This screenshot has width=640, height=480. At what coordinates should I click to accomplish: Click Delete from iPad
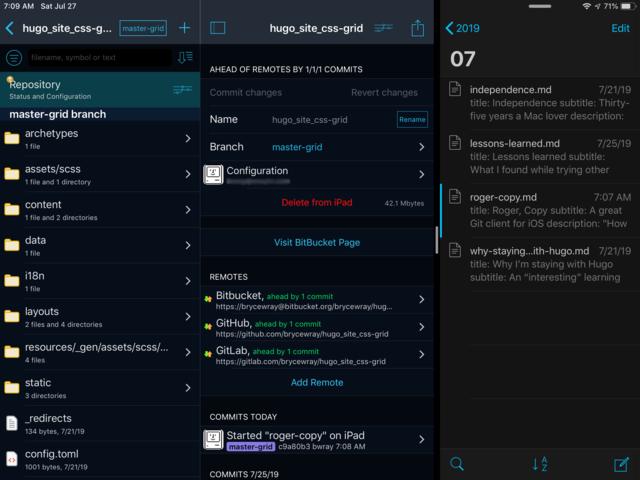click(x=317, y=203)
